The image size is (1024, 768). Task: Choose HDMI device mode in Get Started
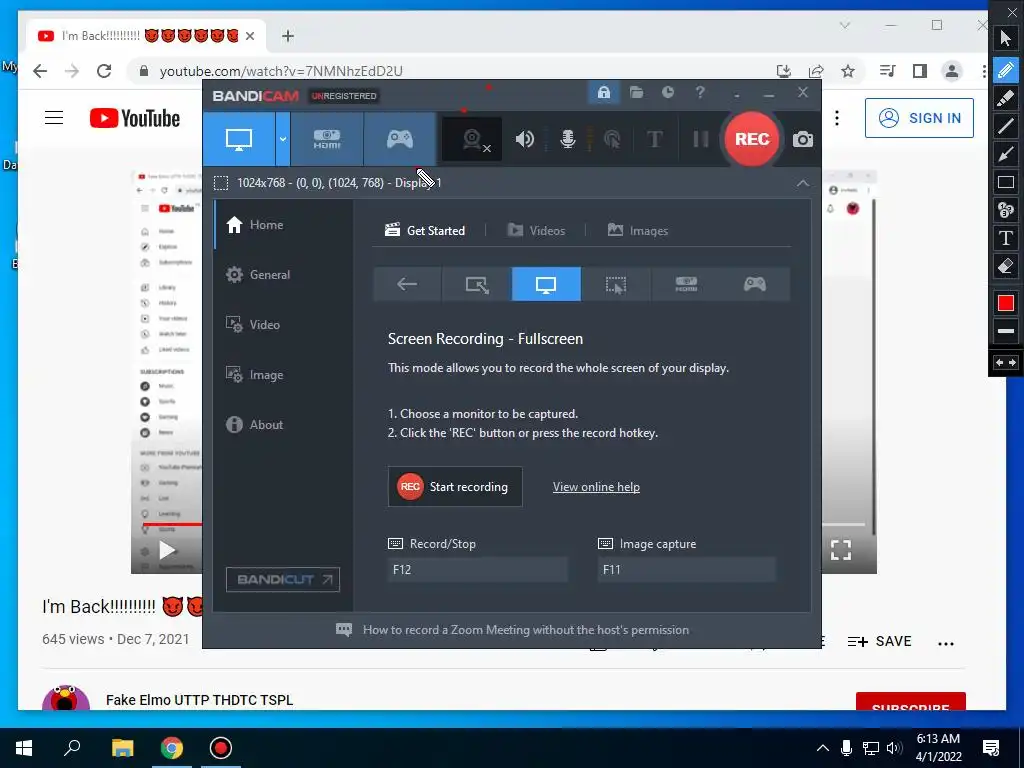(686, 284)
